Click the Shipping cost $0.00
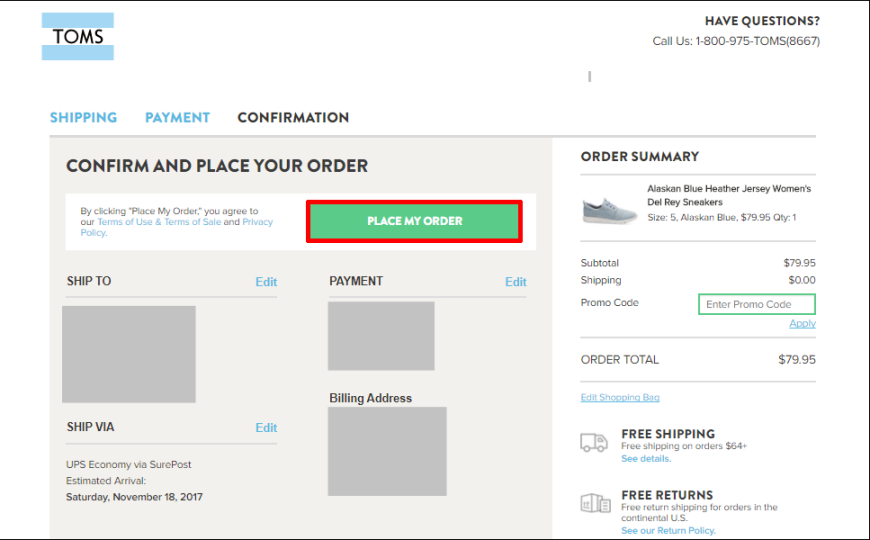Image resolution: width=870 pixels, height=540 pixels. point(802,280)
